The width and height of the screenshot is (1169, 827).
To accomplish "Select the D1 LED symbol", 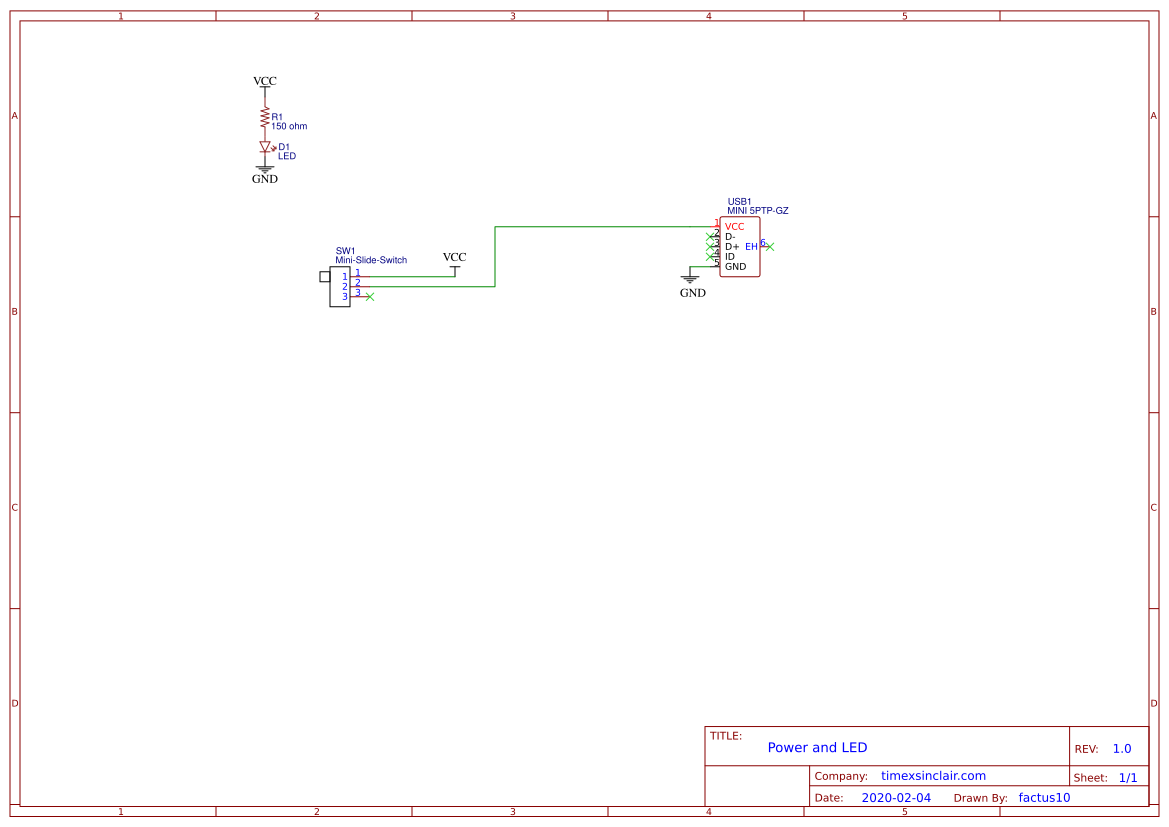I will 265,146.
